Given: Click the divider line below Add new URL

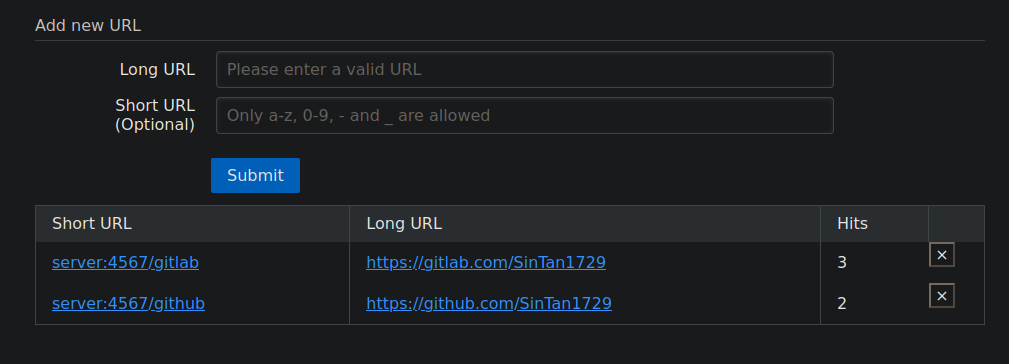Looking at the screenshot, I should (x=510, y=41).
